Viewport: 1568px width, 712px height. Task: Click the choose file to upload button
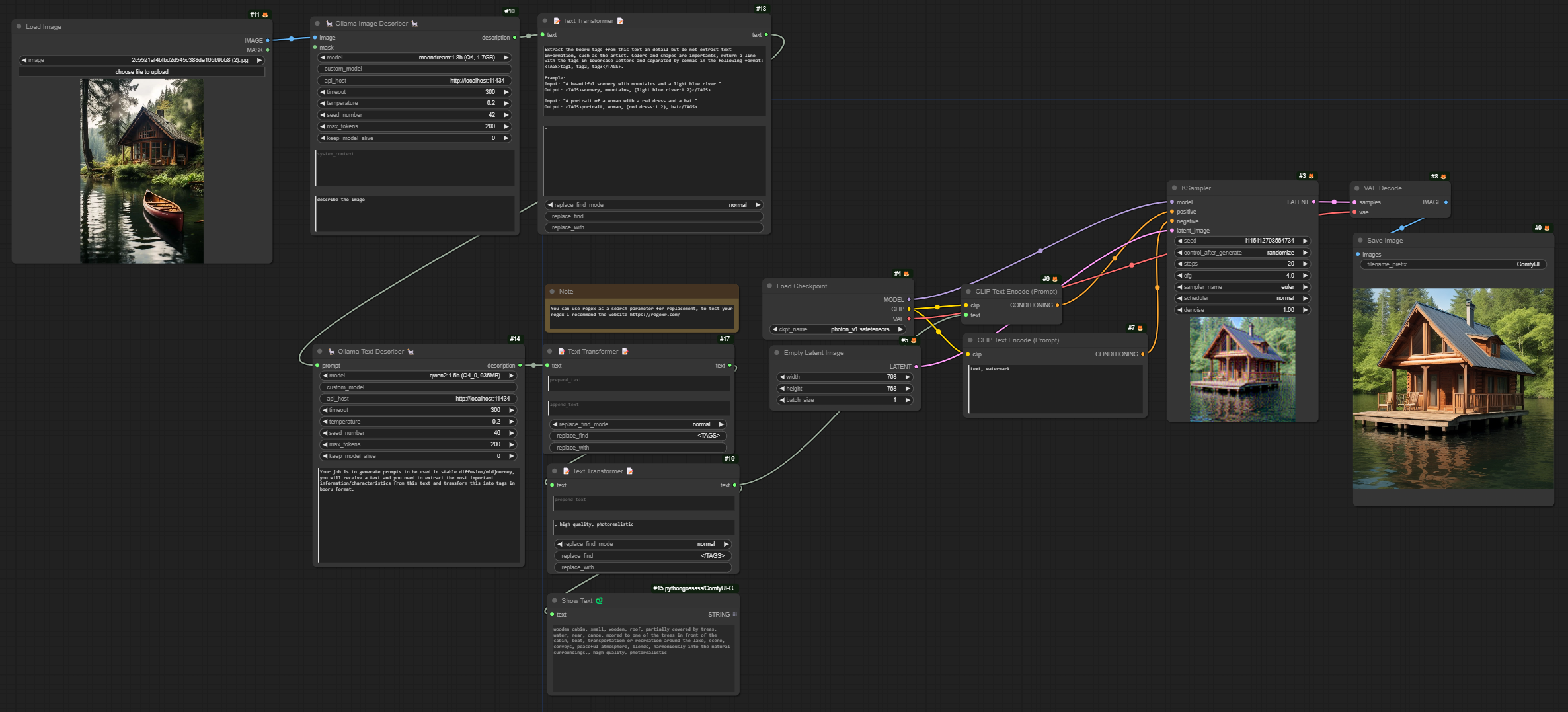pyautogui.click(x=141, y=72)
